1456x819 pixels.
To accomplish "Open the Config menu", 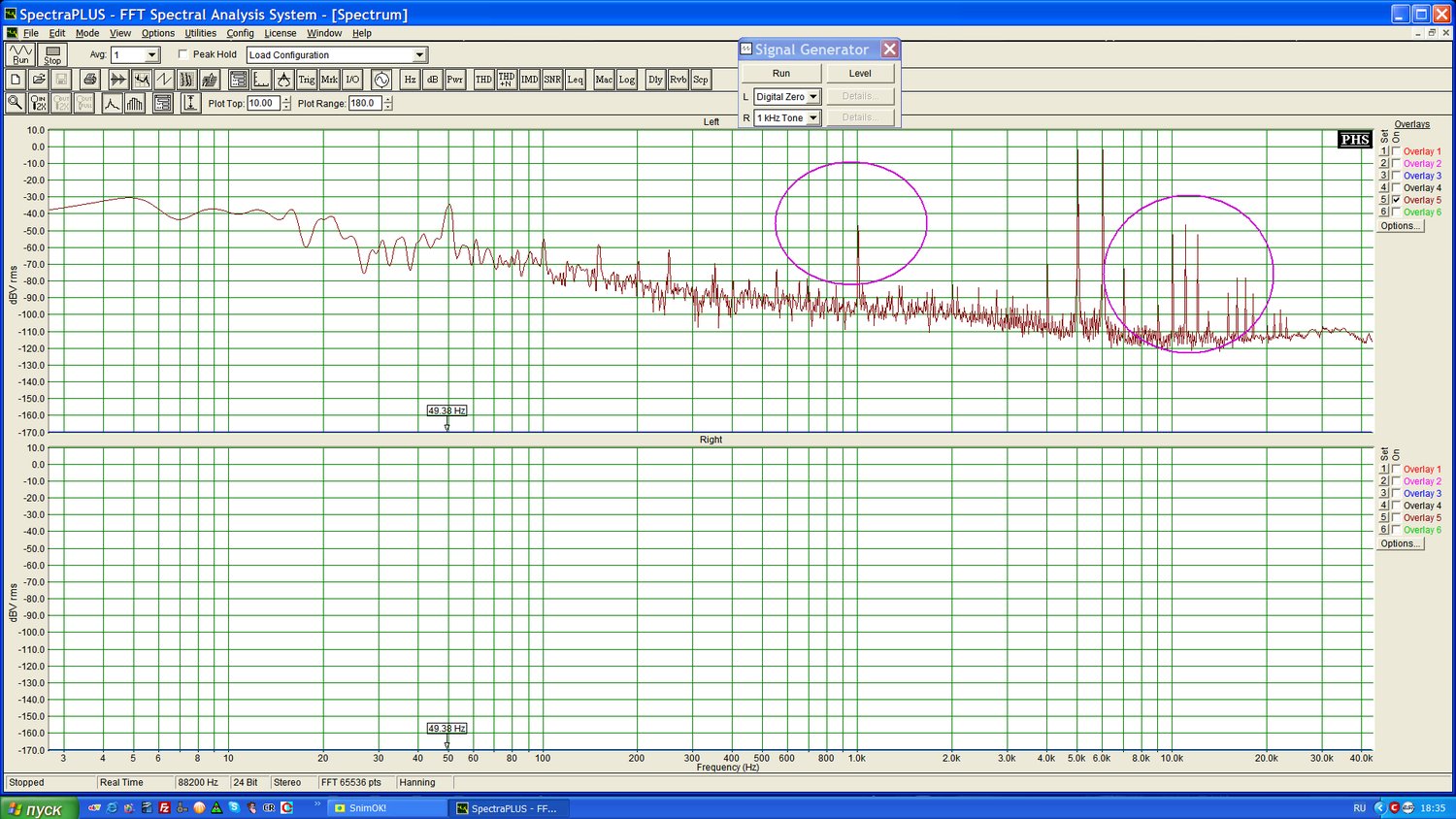I will tap(240, 33).
